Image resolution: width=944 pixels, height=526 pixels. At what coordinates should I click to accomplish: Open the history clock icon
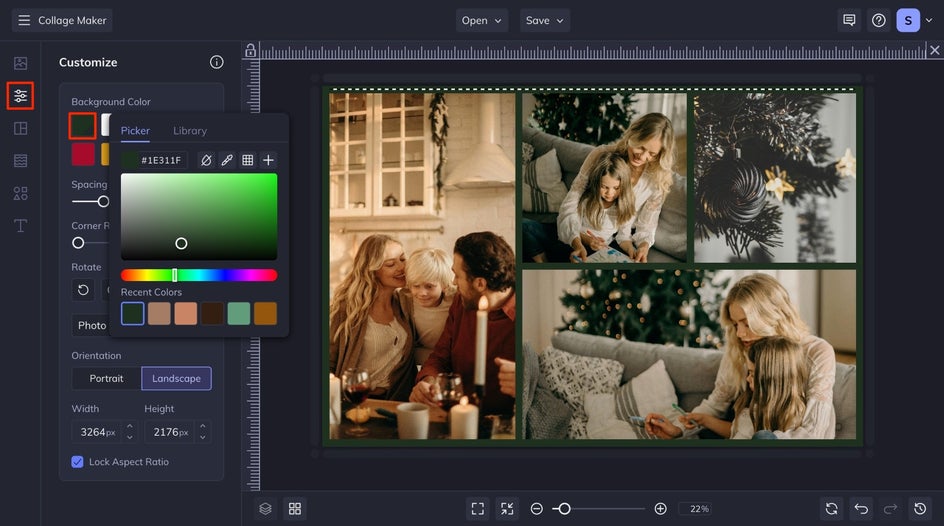(x=920, y=509)
